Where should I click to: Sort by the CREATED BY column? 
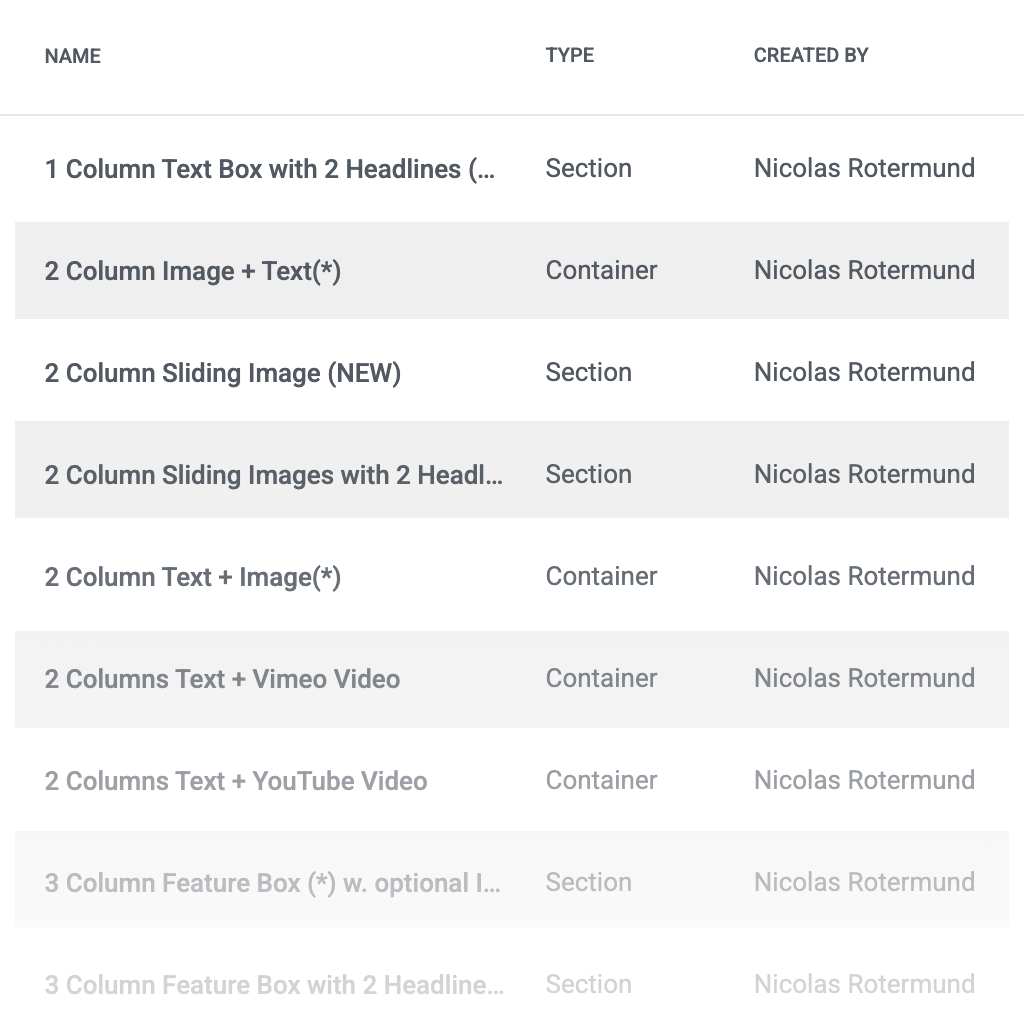click(811, 55)
